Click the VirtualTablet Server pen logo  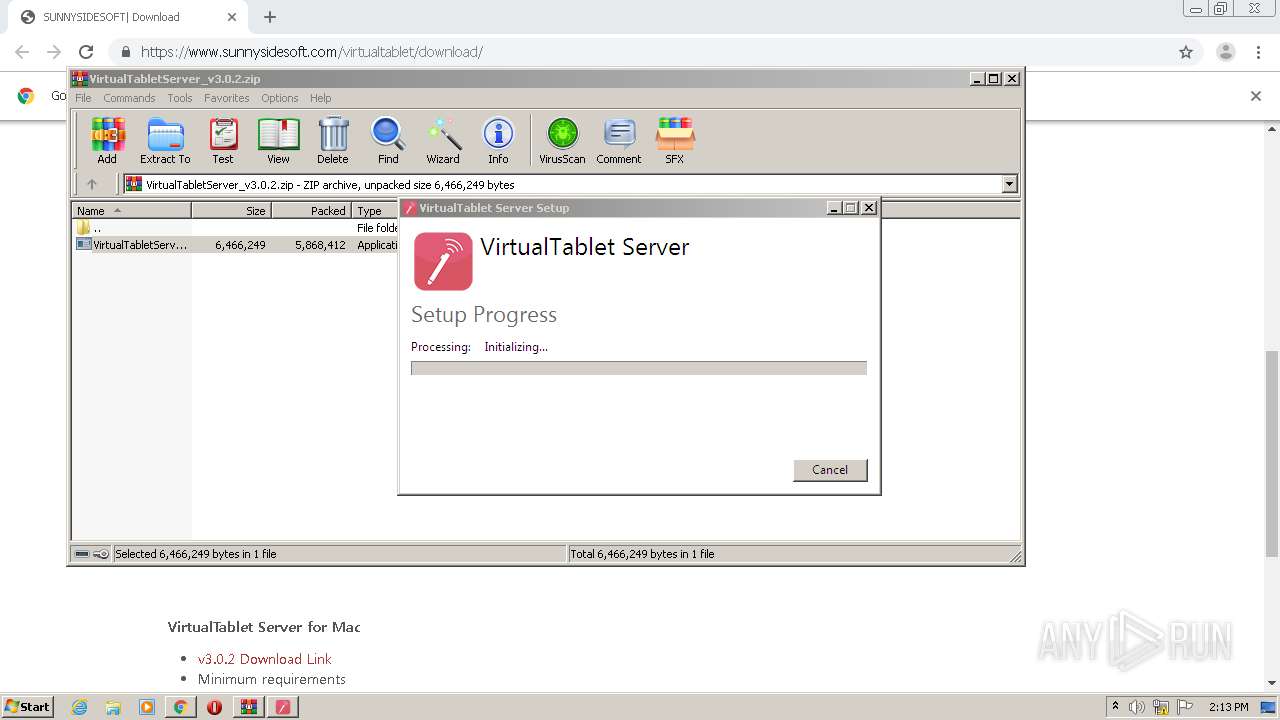coord(443,261)
